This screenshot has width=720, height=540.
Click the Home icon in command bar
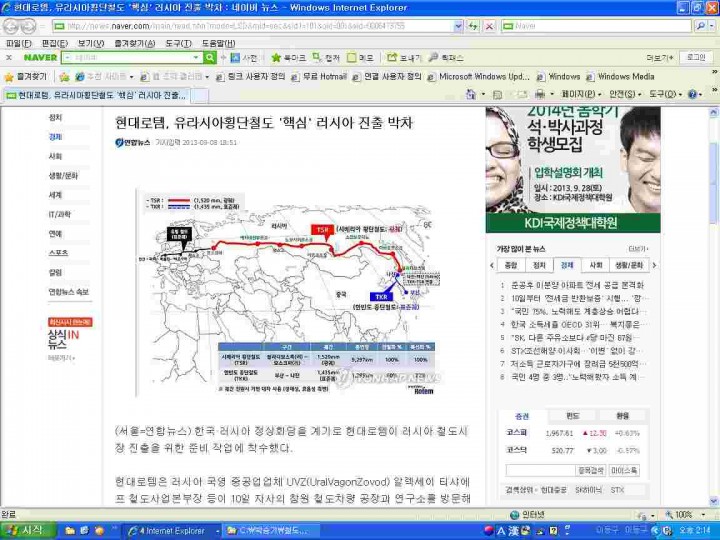(x=471, y=94)
